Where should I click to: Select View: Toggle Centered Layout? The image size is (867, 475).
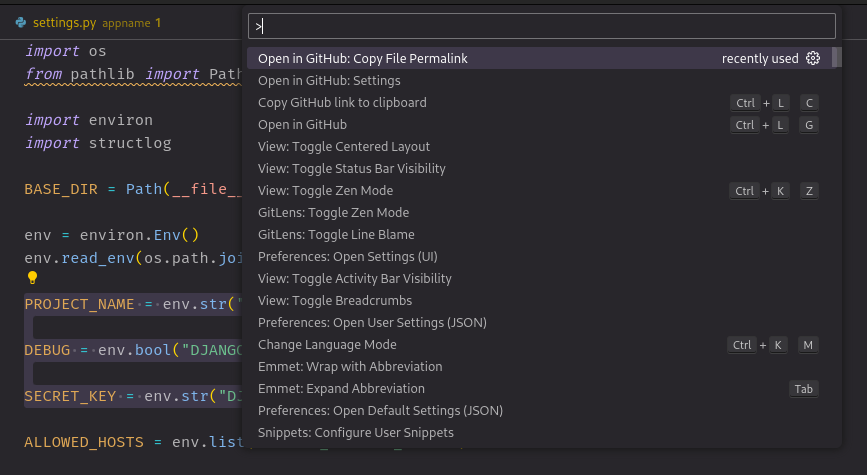[x=539, y=147]
